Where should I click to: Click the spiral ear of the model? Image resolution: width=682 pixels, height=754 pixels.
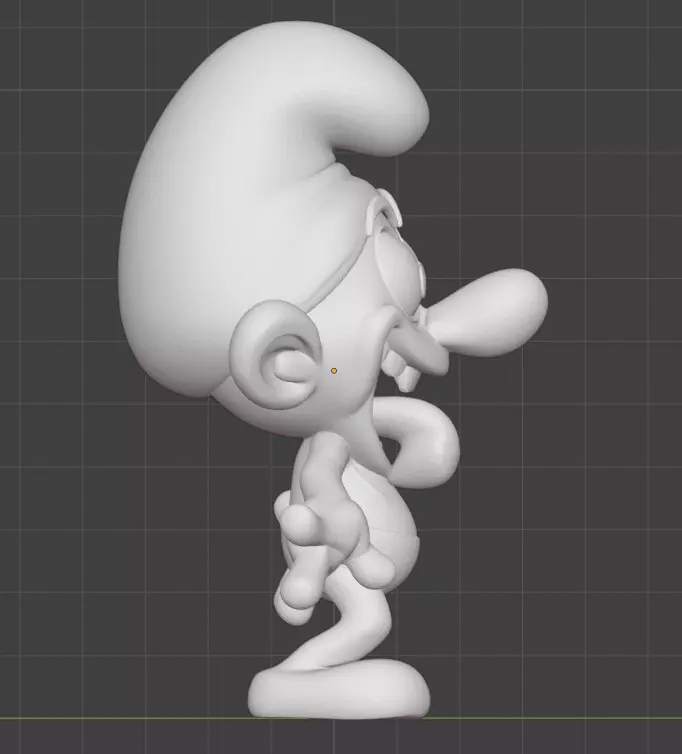tap(277, 355)
